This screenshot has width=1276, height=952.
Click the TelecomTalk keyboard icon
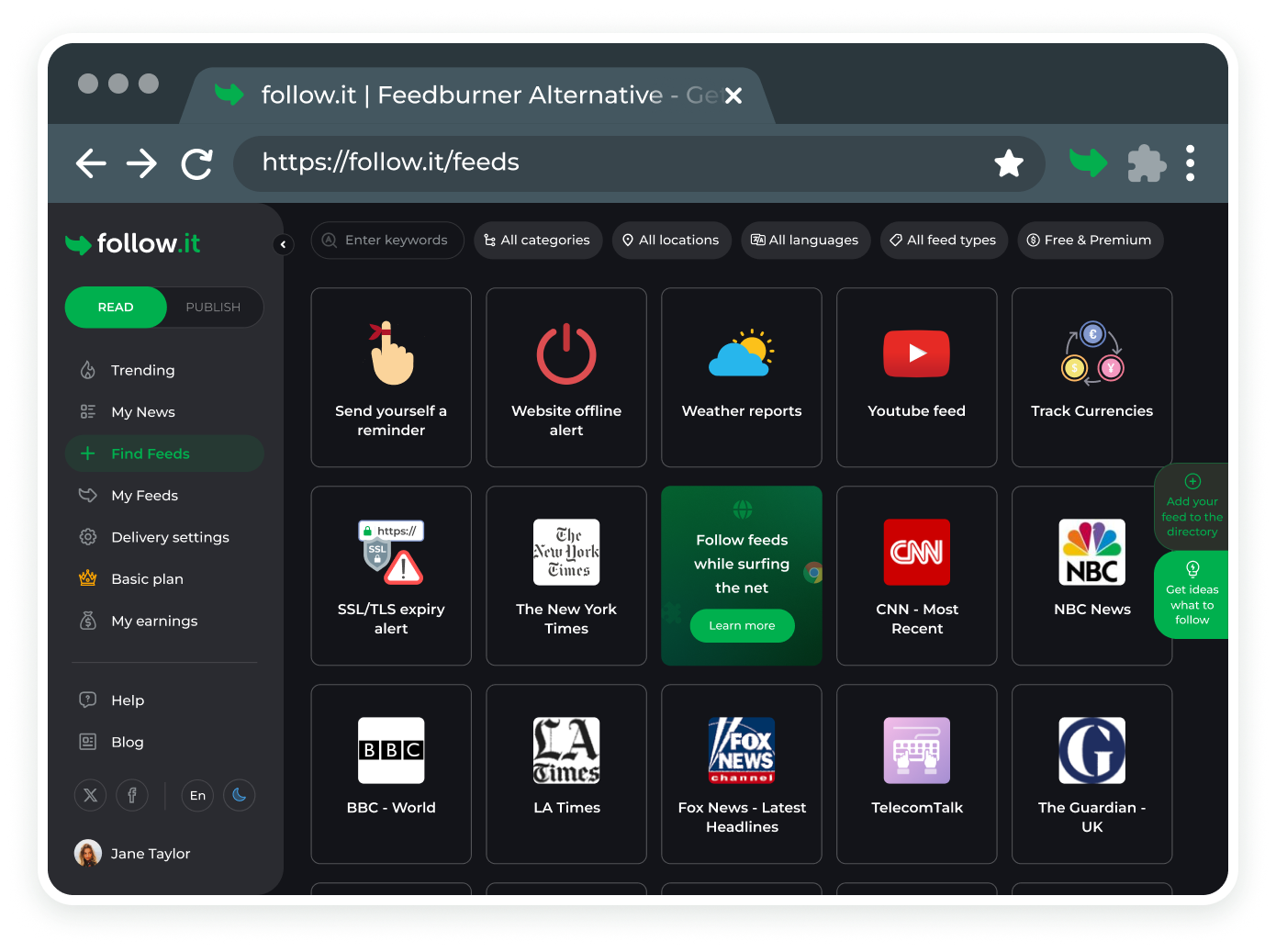917,750
